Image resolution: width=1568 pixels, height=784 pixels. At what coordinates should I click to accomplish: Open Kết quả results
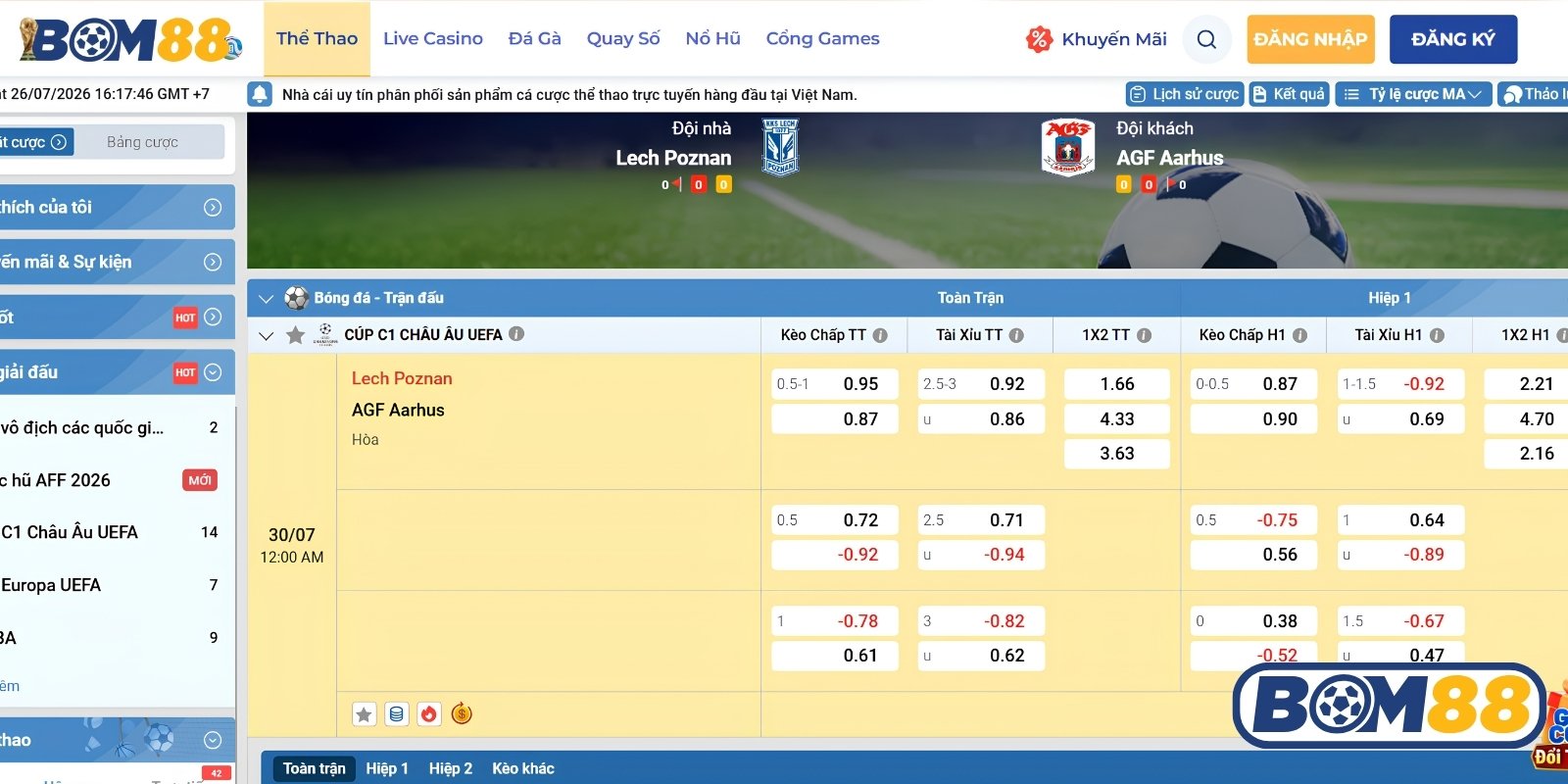pyautogui.click(x=1290, y=94)
